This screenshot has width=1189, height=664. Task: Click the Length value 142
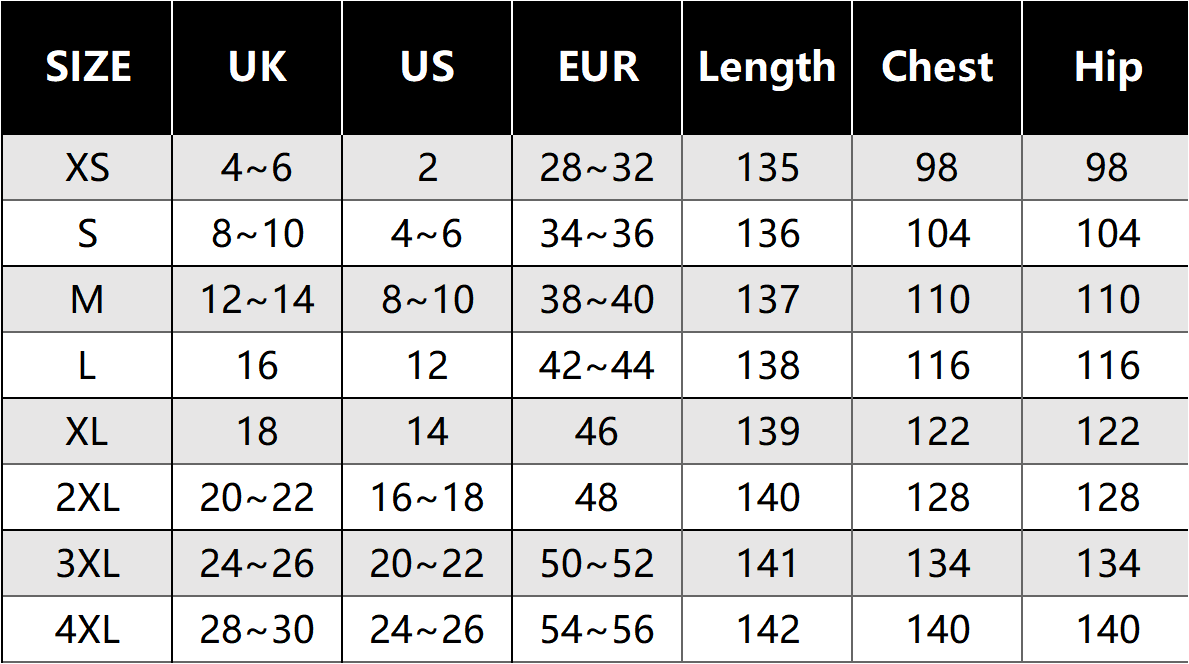click(767, 630)
